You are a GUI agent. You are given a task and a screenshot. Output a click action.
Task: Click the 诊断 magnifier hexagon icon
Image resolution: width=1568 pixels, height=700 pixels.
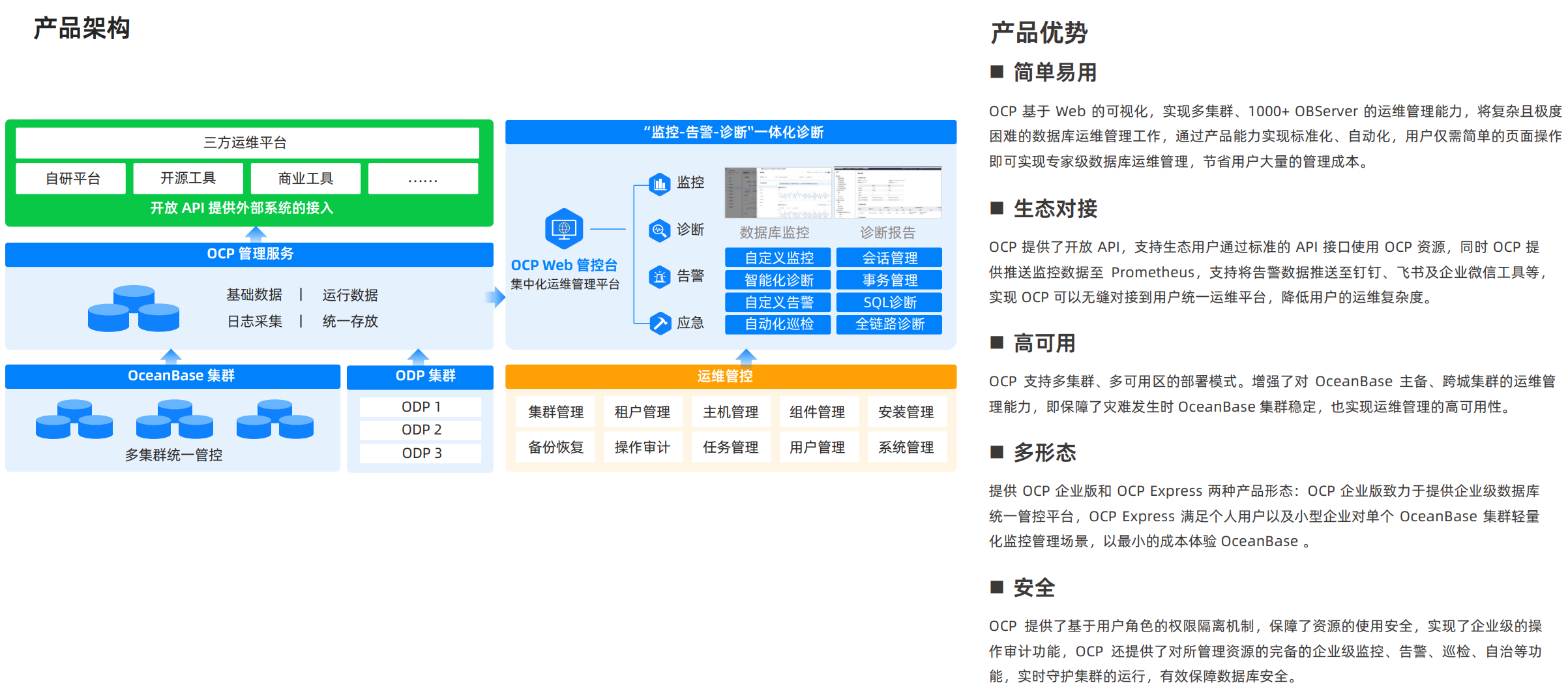[x=659, y=230]
